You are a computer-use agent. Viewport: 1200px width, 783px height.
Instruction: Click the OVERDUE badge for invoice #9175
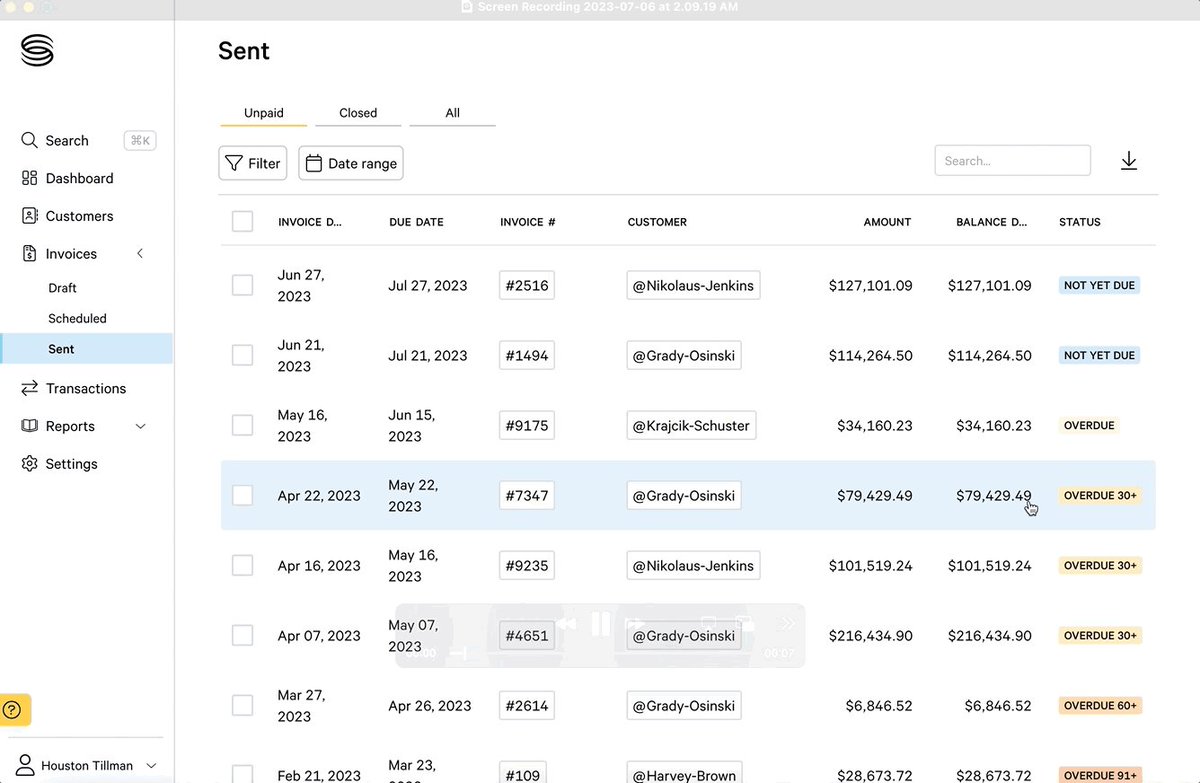point(1089,425)
